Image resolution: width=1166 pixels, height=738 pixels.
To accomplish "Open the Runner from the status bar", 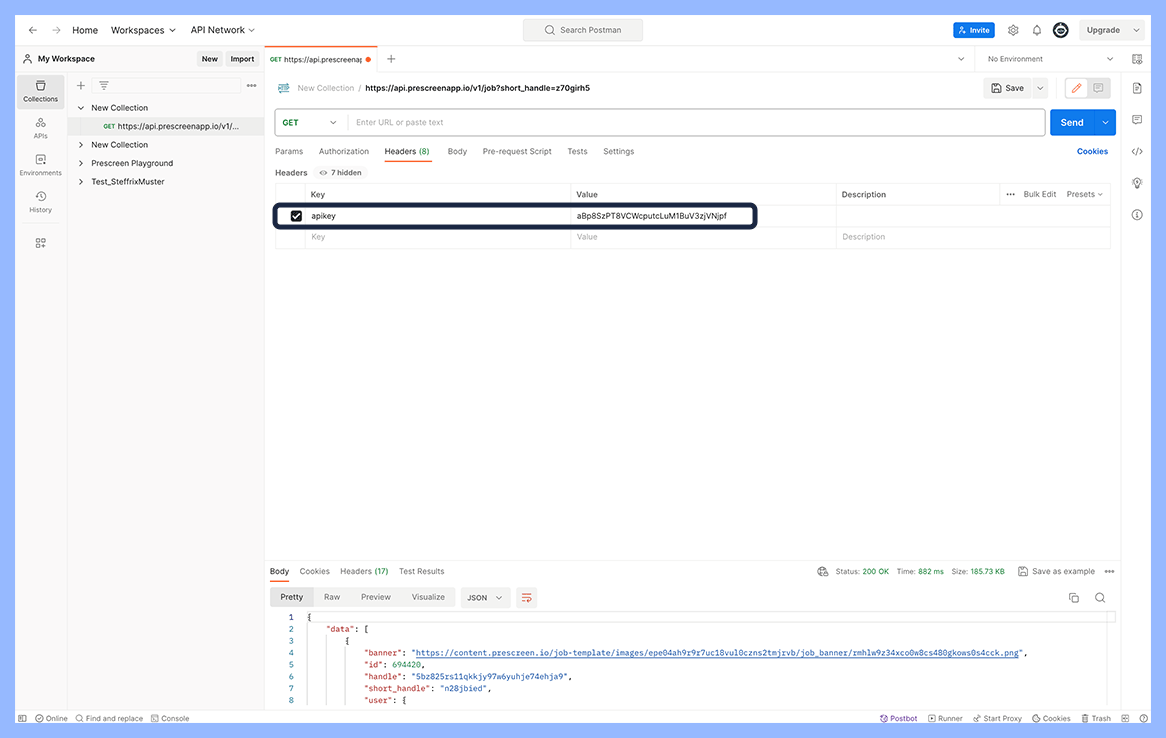I will [944, 718].
